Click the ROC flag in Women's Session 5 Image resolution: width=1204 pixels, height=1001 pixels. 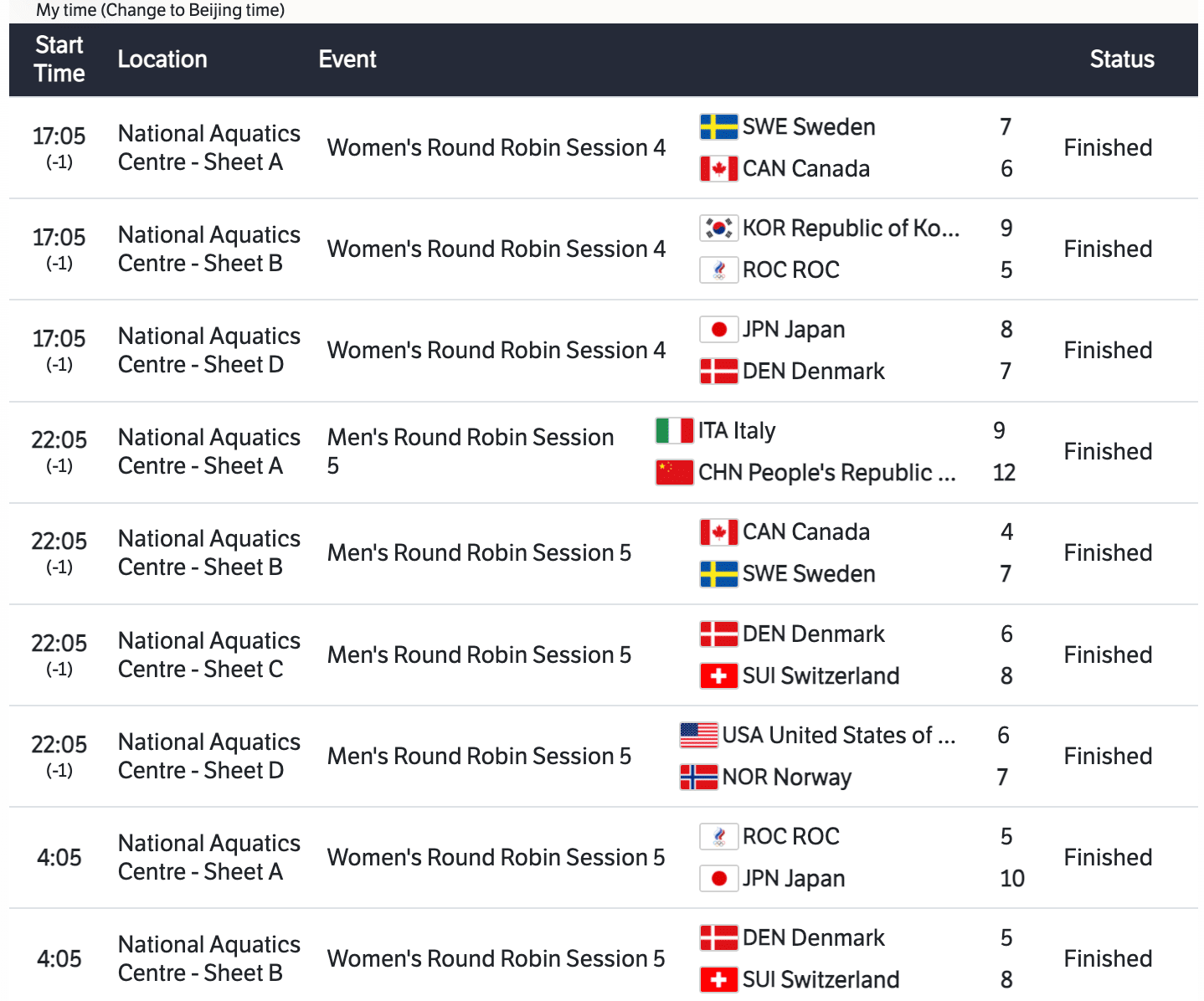point(718,837)
